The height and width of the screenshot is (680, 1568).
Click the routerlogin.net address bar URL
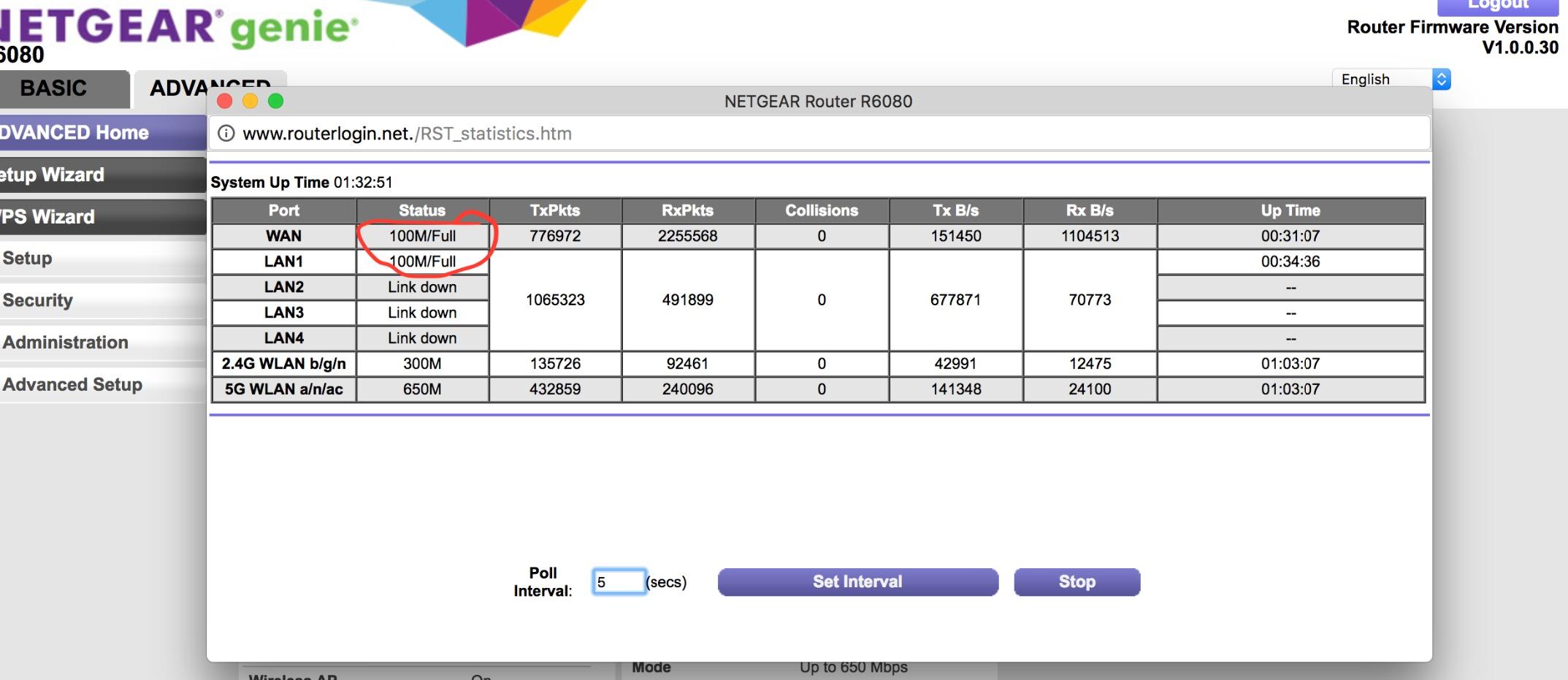(x=407, y=134)
